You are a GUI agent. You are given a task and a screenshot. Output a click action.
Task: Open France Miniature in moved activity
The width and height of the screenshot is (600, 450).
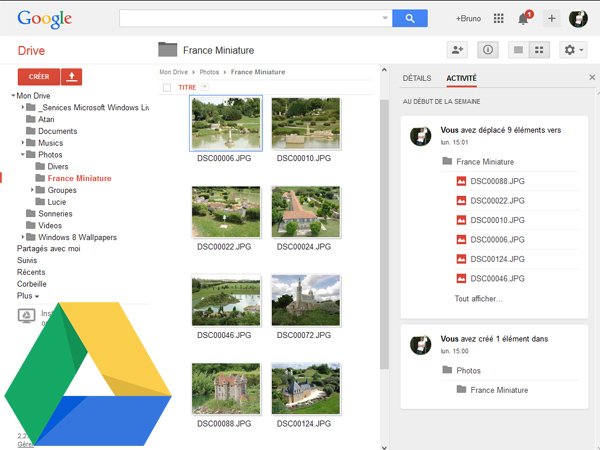(x=478, y=161)
